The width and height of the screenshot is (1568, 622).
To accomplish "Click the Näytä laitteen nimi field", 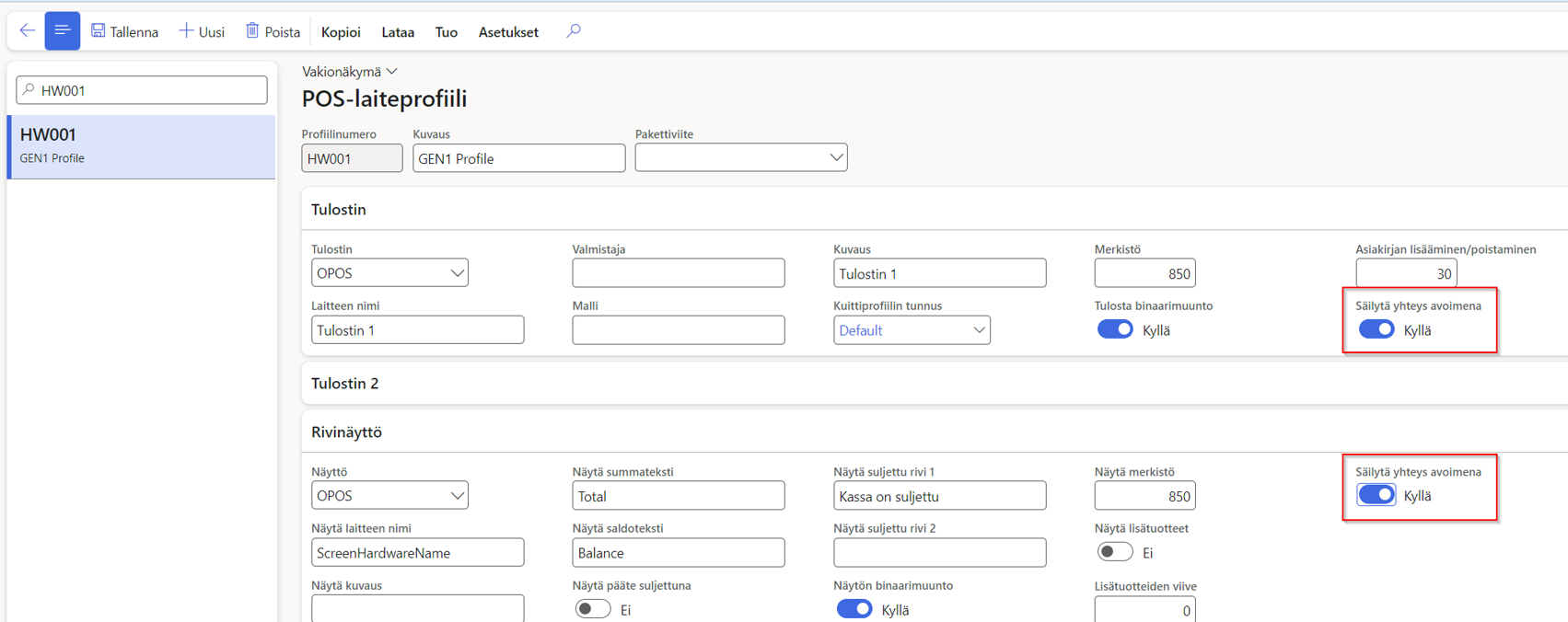I will [x=418, y=553].
